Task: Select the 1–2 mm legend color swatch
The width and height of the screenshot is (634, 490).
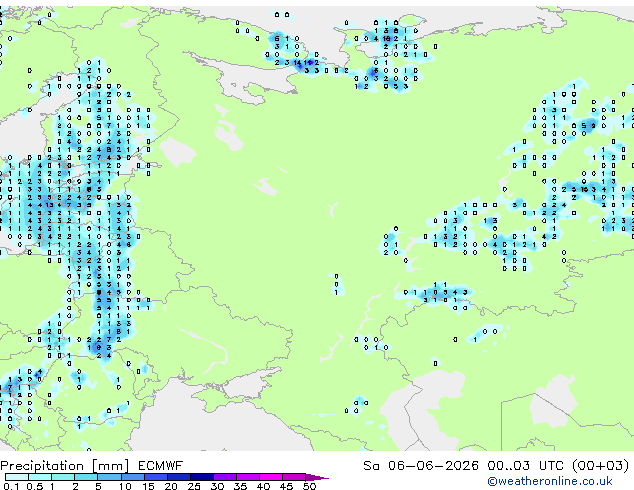Action: pyautogui.click(x=63, y=477)
